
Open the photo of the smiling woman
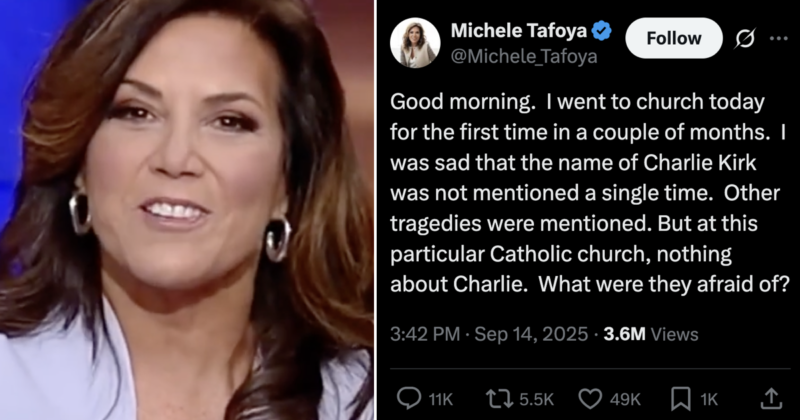click(x=186, y=210)
